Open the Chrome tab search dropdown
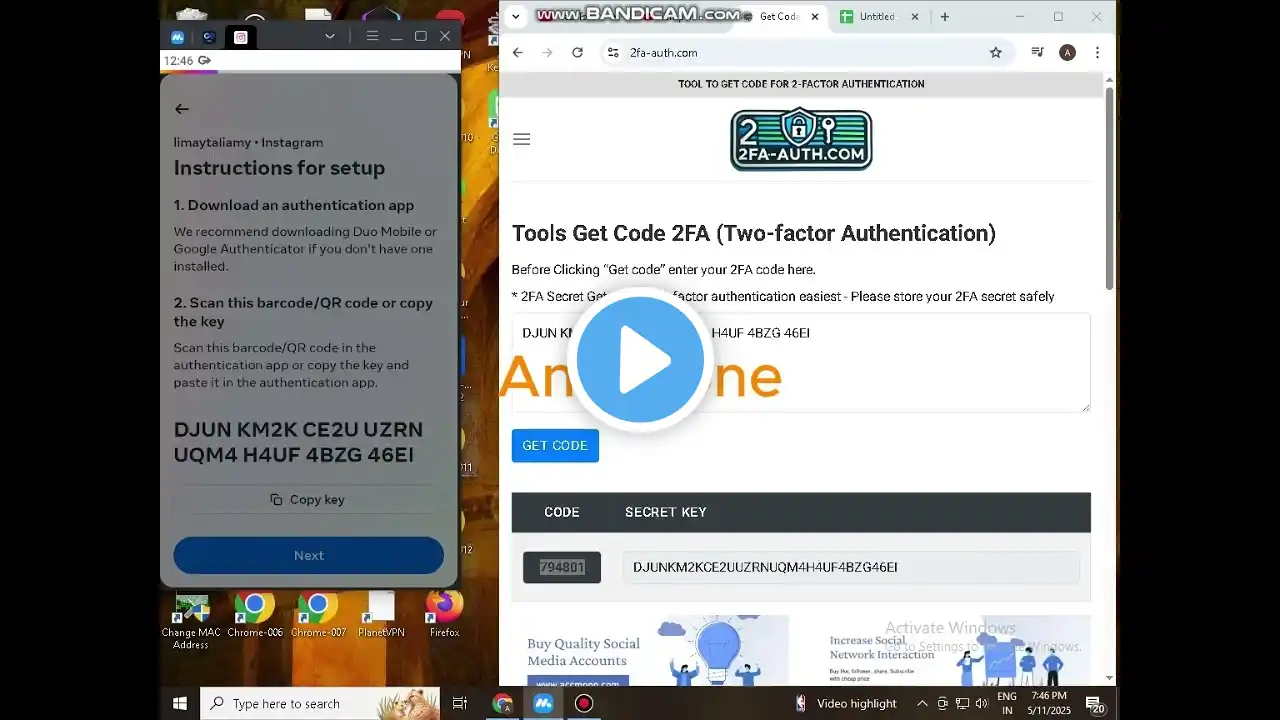The image size is (1280, 720). 516,17
